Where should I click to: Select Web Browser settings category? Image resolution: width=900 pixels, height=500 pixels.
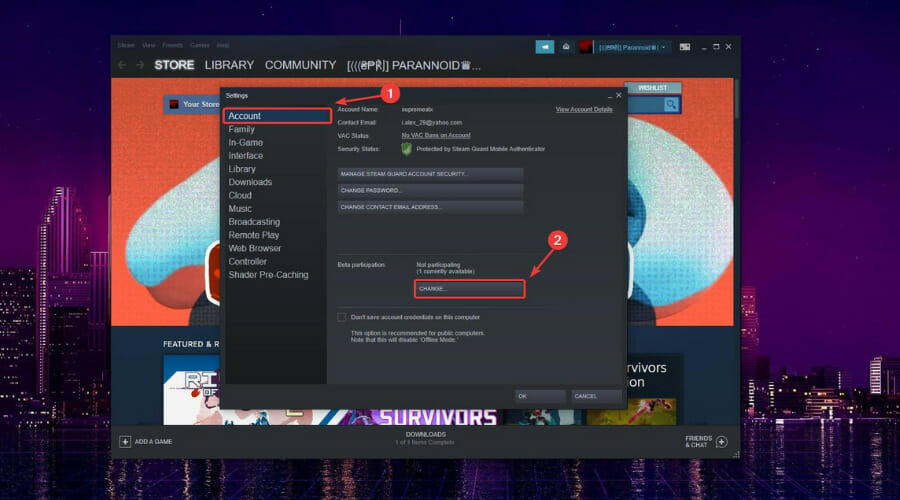pos(255,248)
